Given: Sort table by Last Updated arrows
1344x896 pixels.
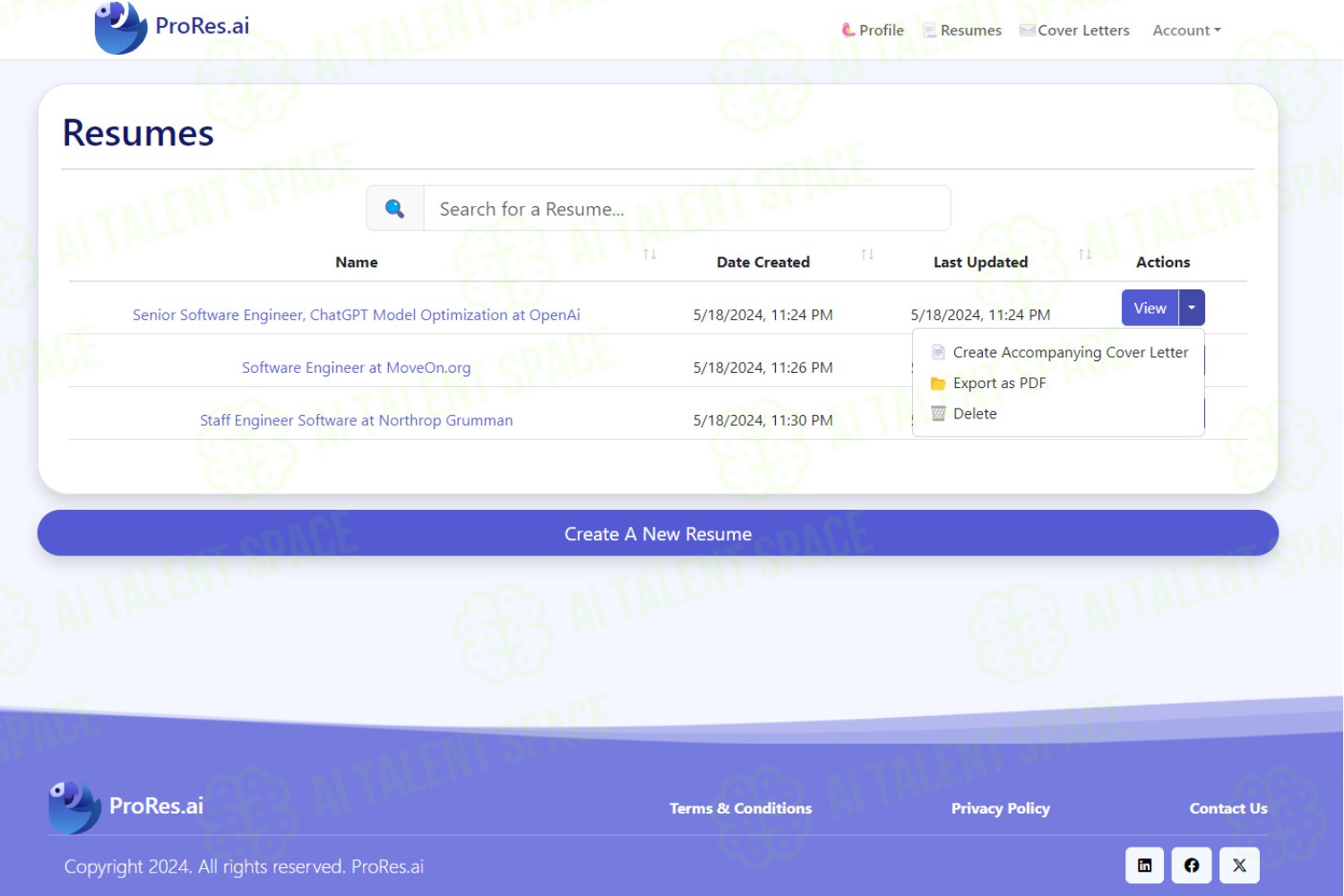Looking at the screenshot, I should (x=1085, y=255).
